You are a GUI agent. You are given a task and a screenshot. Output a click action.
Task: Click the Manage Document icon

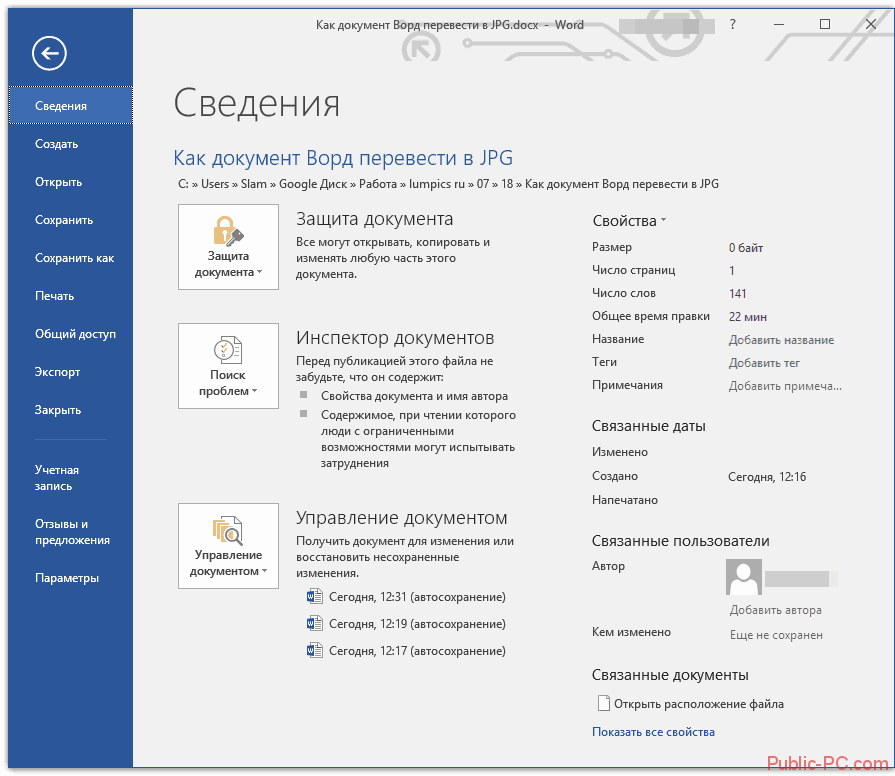[x=228, y=530]
